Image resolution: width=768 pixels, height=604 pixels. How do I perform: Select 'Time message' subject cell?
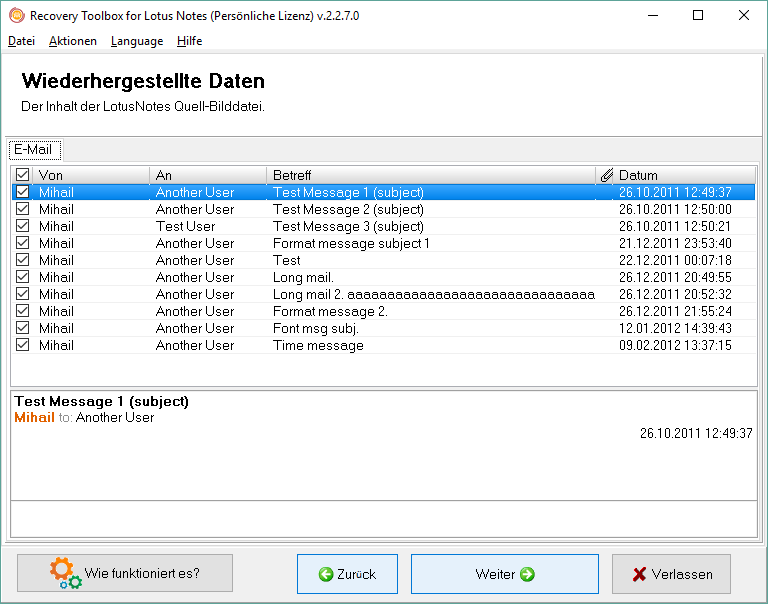pos(318,345)
